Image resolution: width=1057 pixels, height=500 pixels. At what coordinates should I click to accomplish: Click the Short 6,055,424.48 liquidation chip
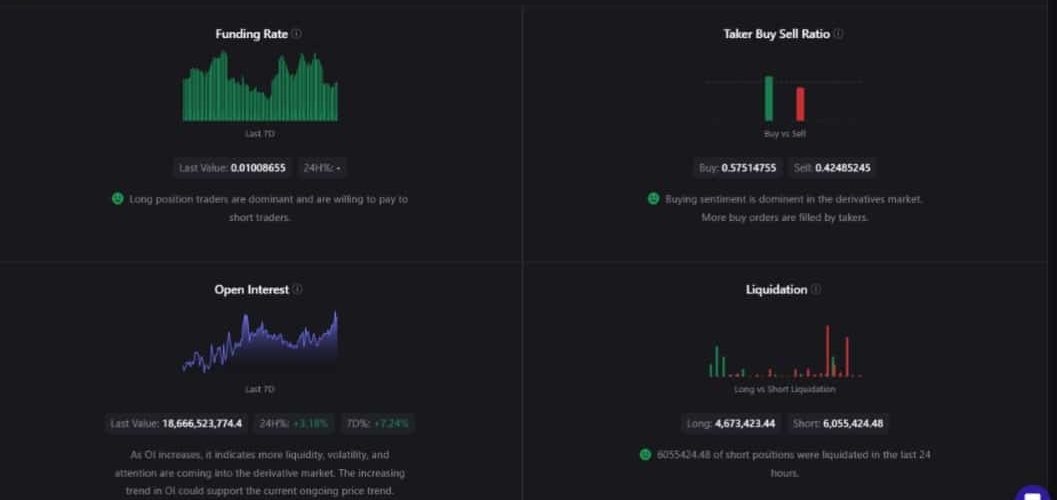coord(838,423)
